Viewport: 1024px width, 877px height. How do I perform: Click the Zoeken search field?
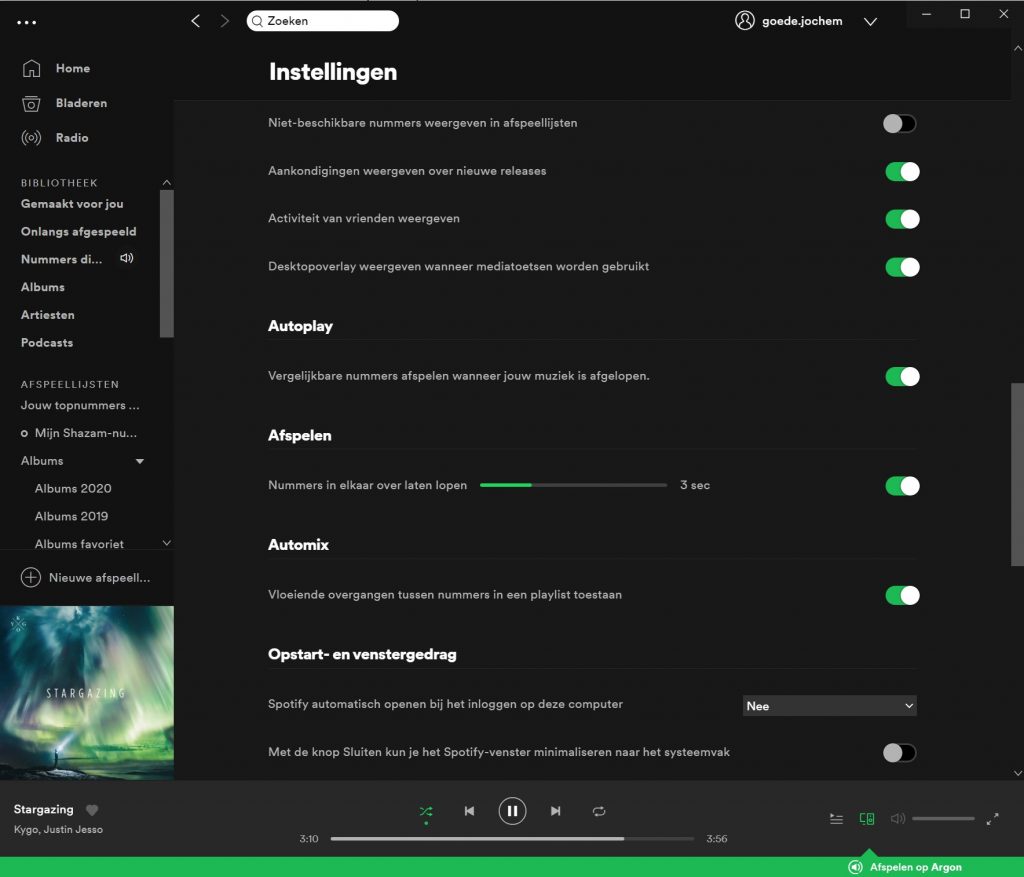click(x=323, y=21)
